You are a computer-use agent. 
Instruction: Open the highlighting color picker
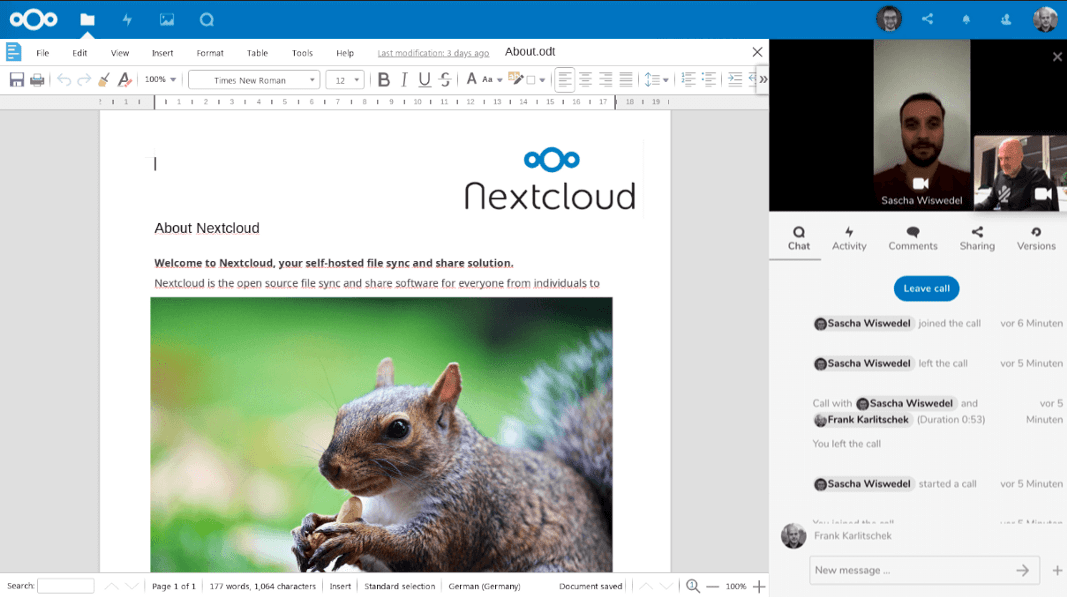coord(517,80)
